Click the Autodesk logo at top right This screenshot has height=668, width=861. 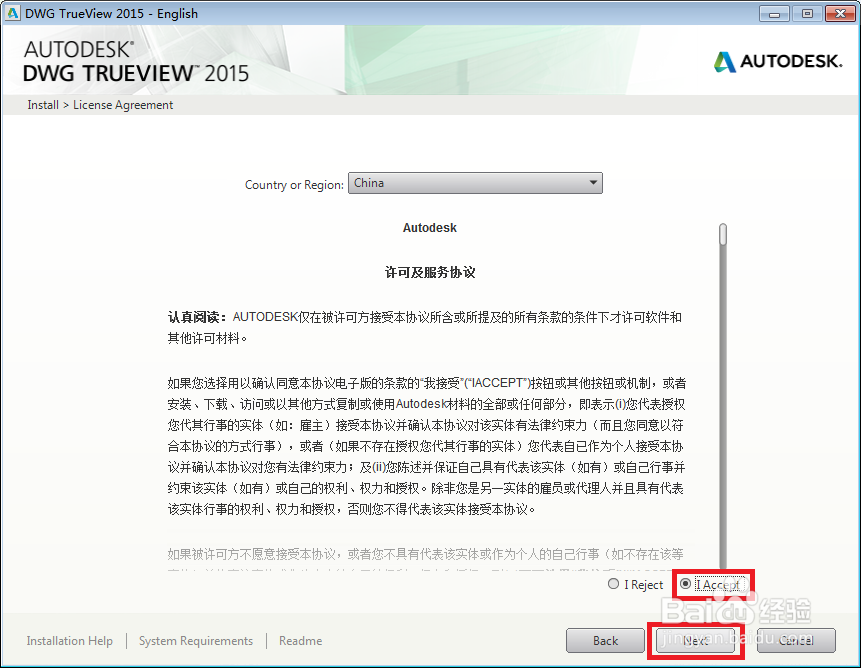tap(778, 61)
